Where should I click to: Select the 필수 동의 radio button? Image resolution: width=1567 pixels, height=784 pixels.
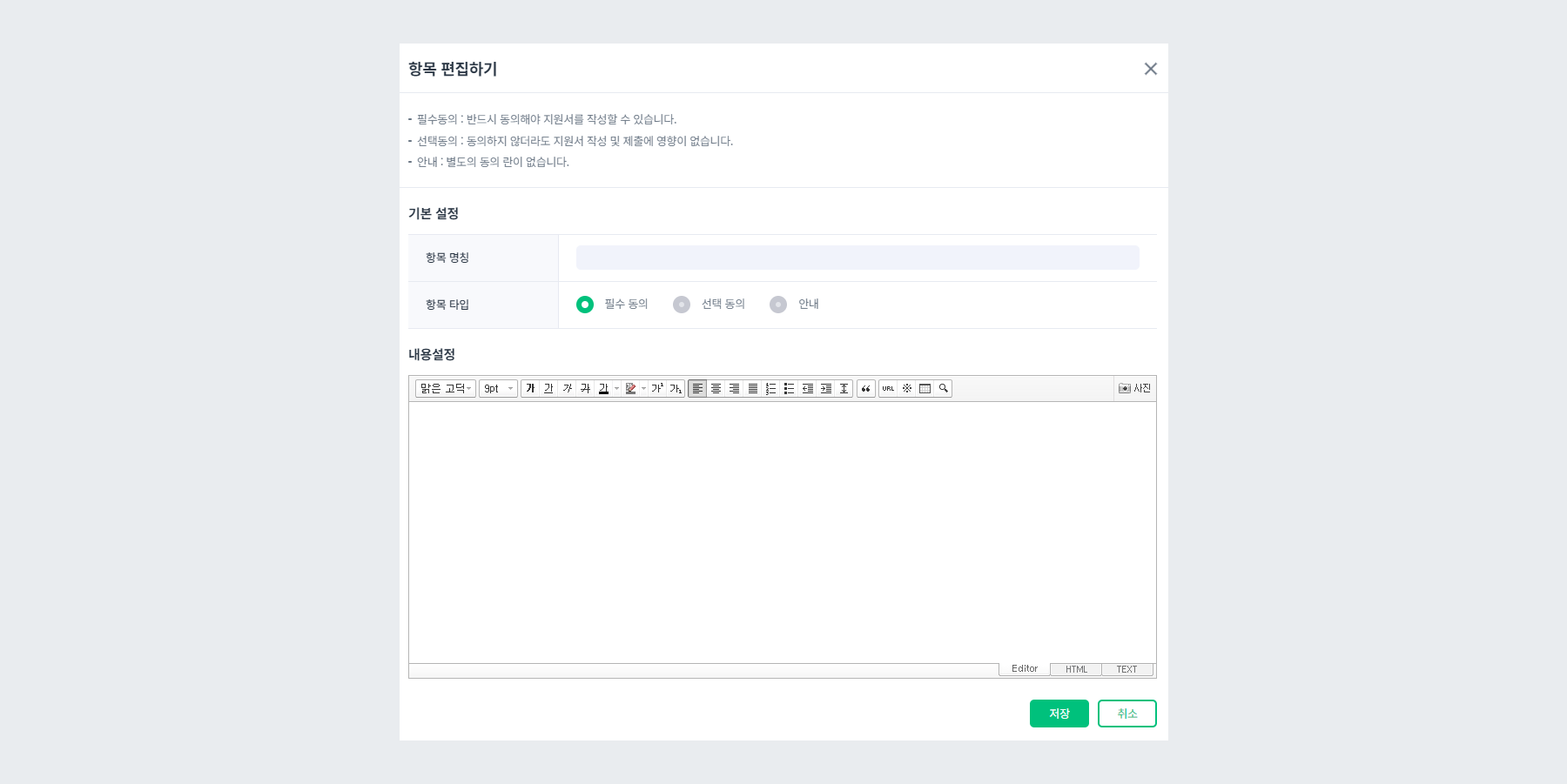point(584,304)
